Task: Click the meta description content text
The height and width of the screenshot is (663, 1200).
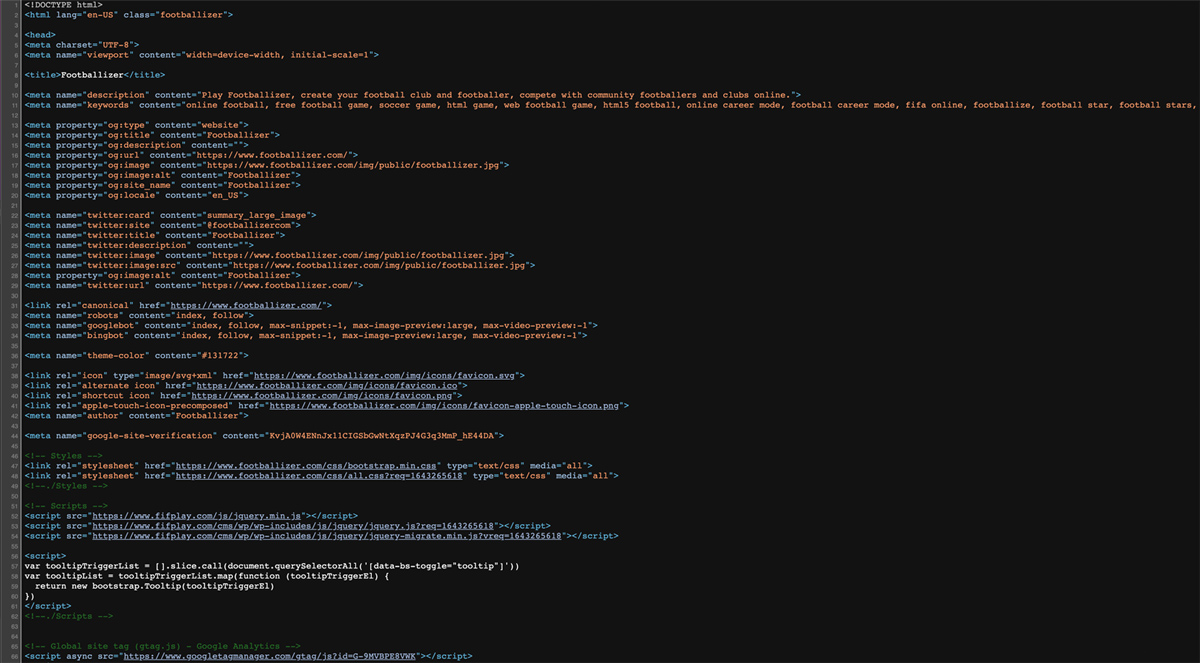Action: (495, 95)
